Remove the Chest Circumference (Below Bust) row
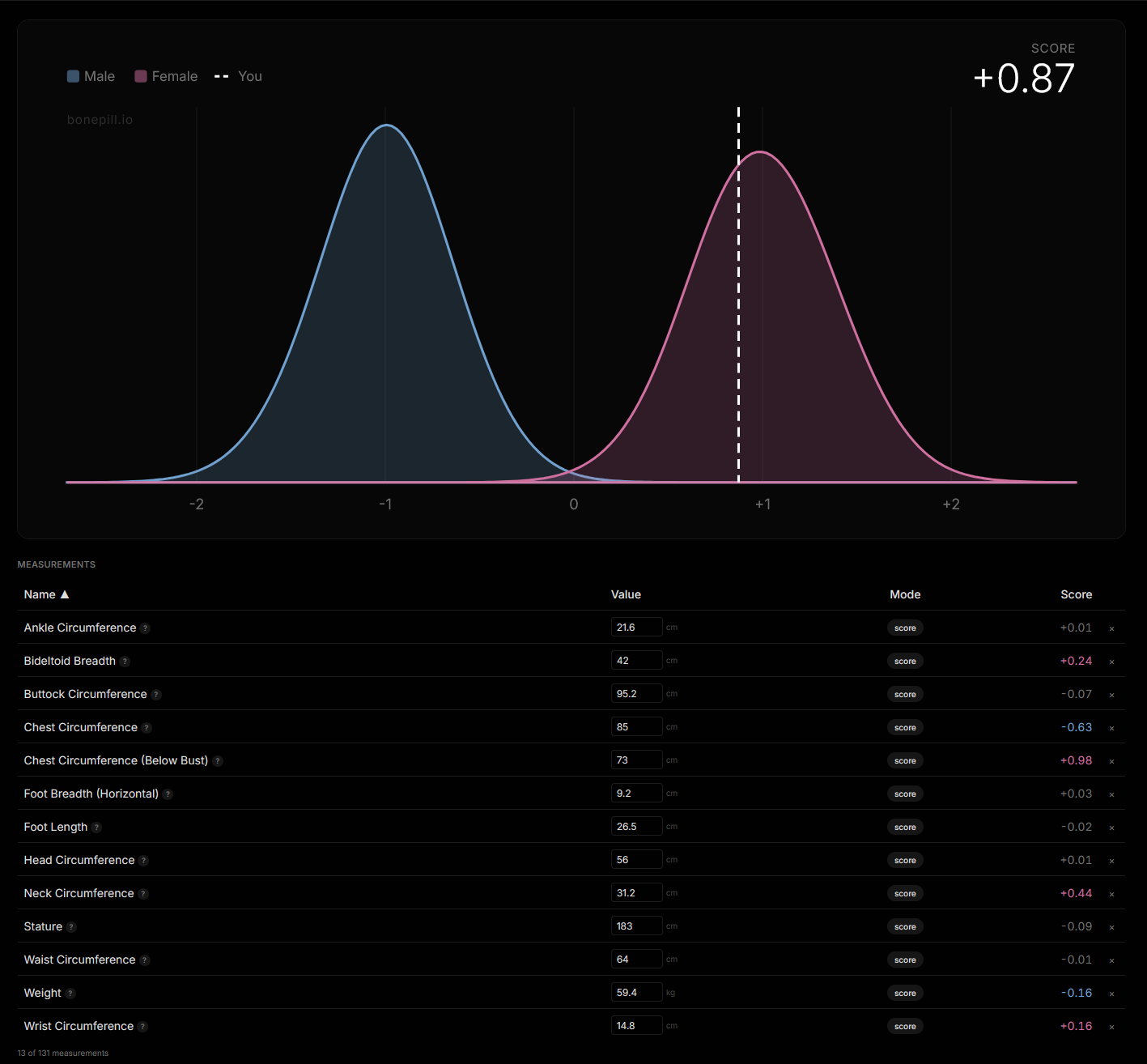 1111,761
